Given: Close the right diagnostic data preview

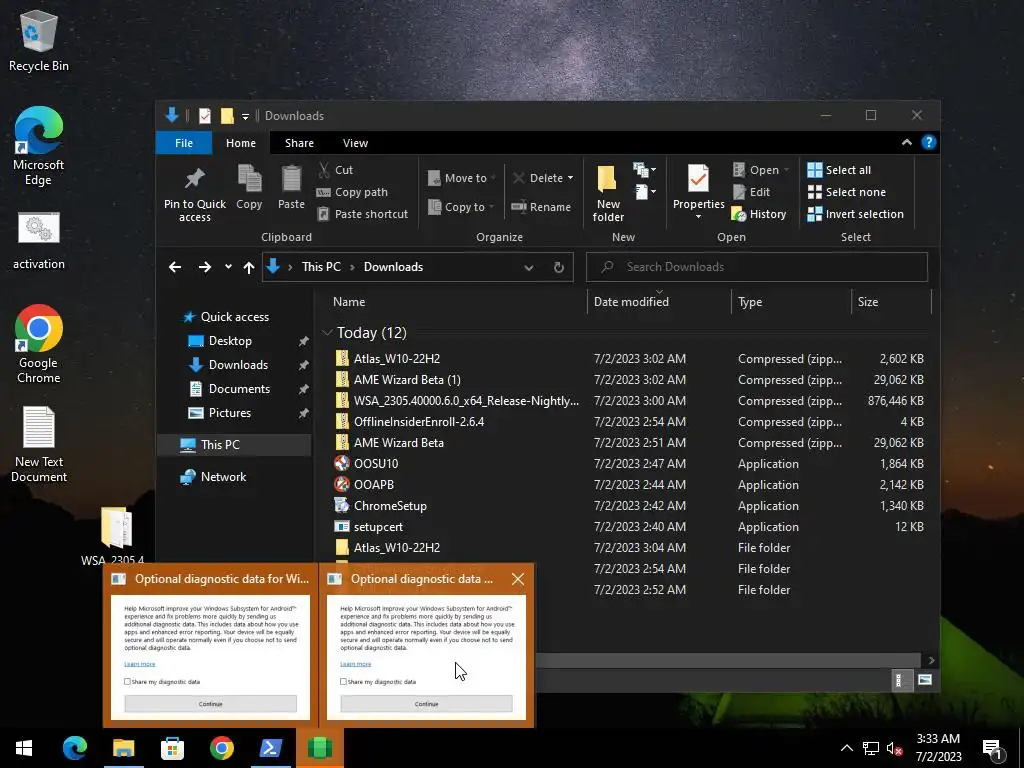Looking at the screenshot, I should click(518, 579).
